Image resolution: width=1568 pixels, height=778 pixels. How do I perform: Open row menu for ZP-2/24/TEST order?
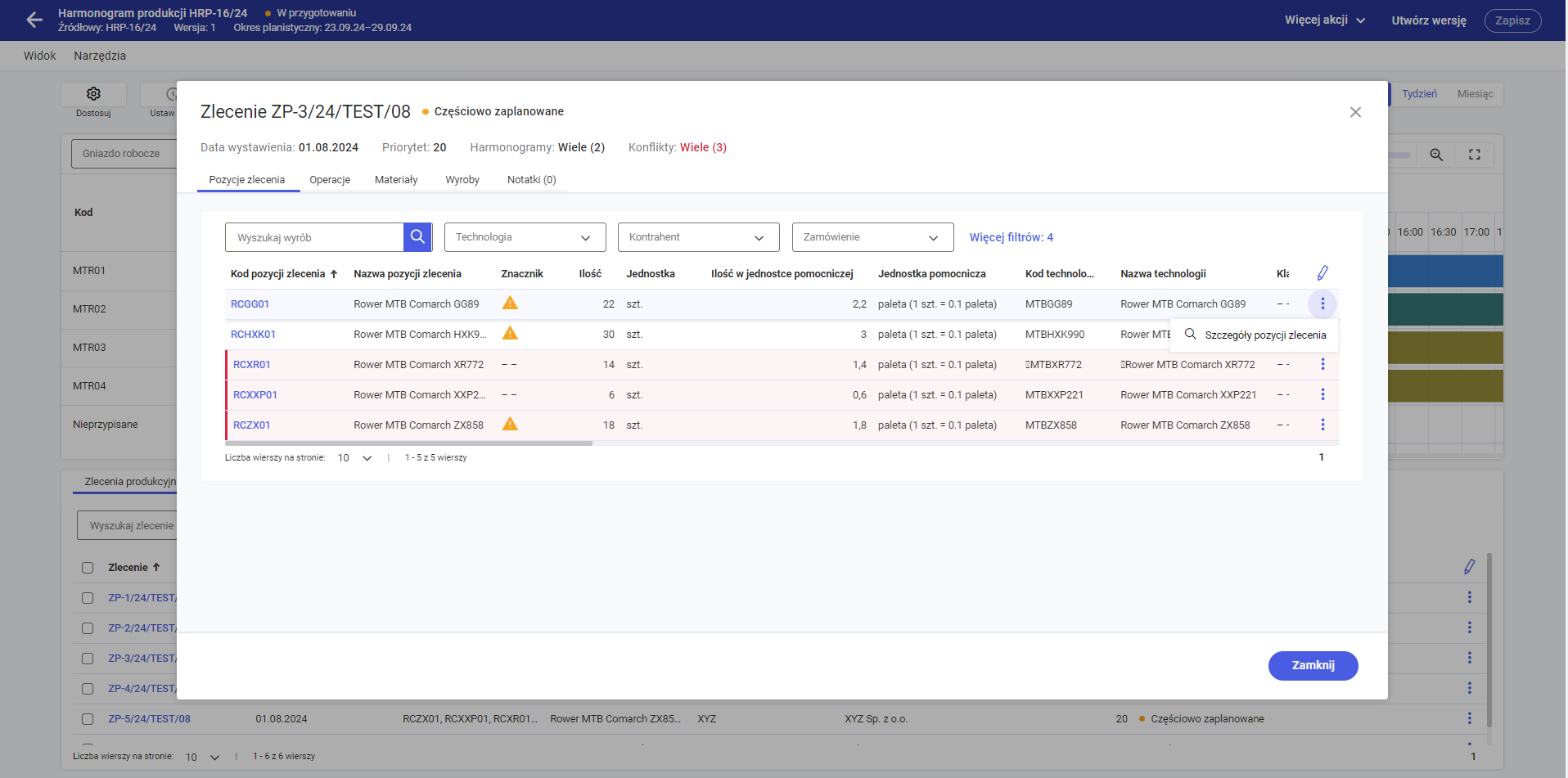(1470, 627)
